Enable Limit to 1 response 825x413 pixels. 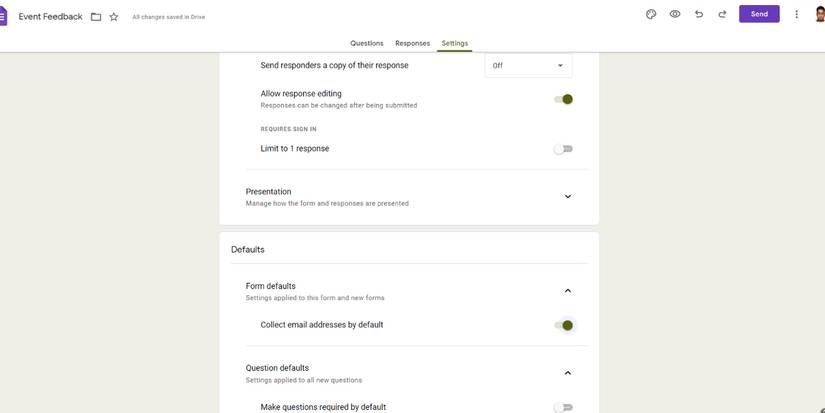tap(564, 149)
